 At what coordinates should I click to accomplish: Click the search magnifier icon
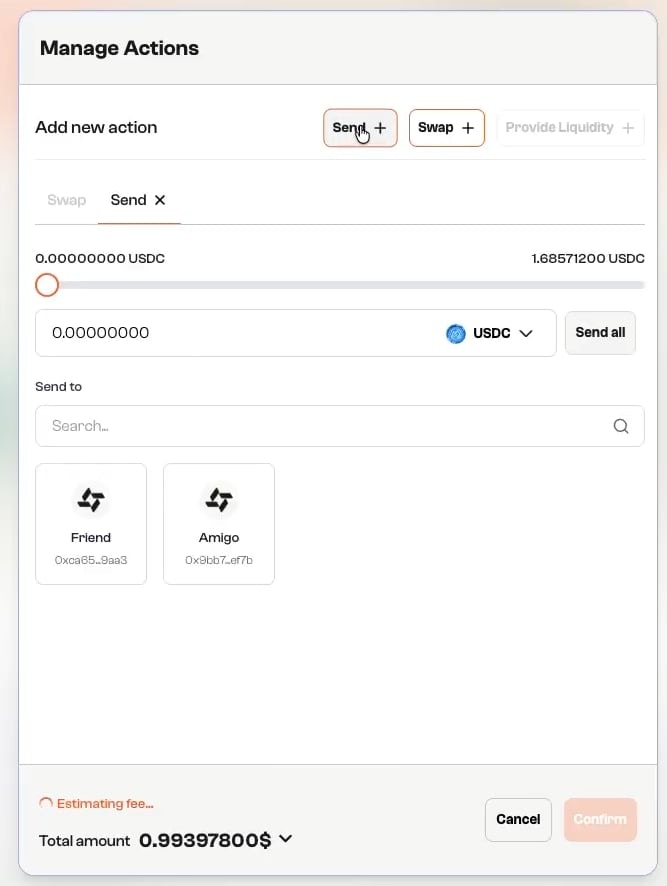621,425
